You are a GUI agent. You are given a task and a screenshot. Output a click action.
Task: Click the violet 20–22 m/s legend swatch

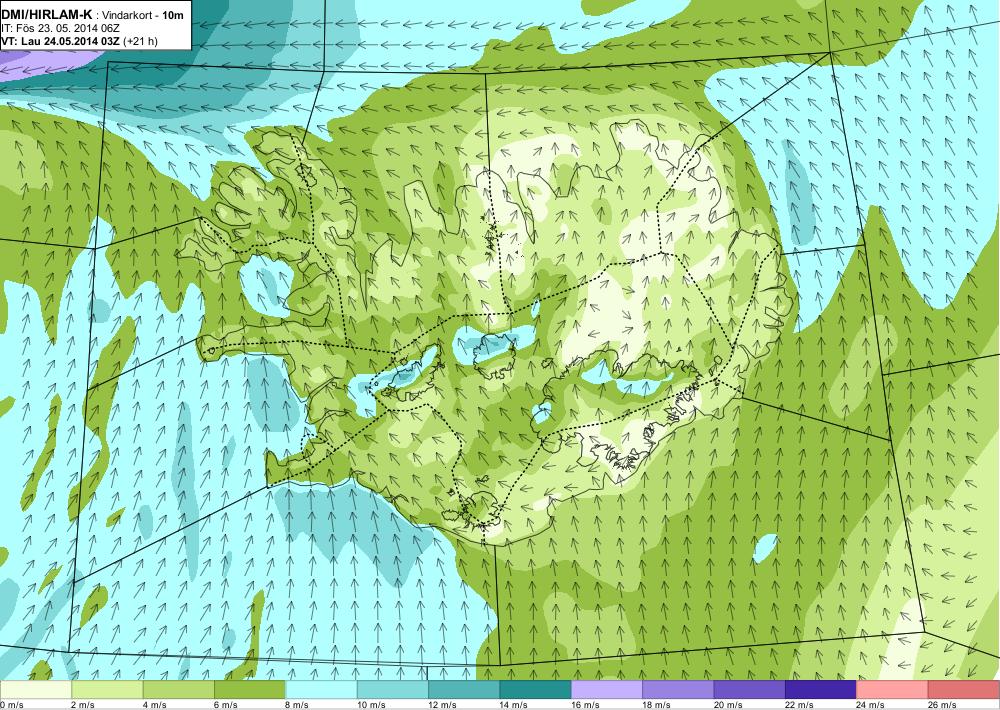(750, 690)
